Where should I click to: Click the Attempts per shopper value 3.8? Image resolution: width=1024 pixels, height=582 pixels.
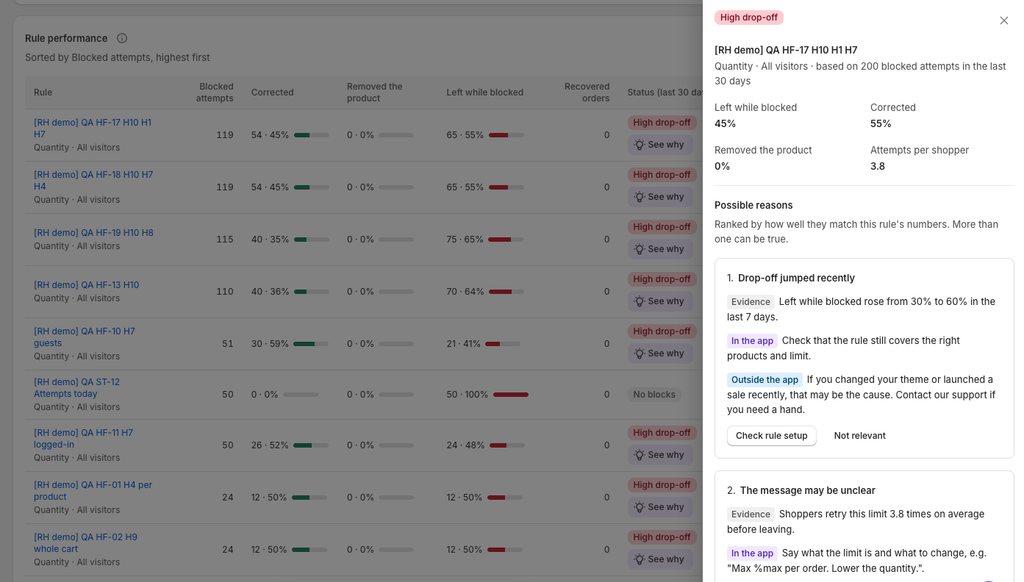[x=878, y=166]
